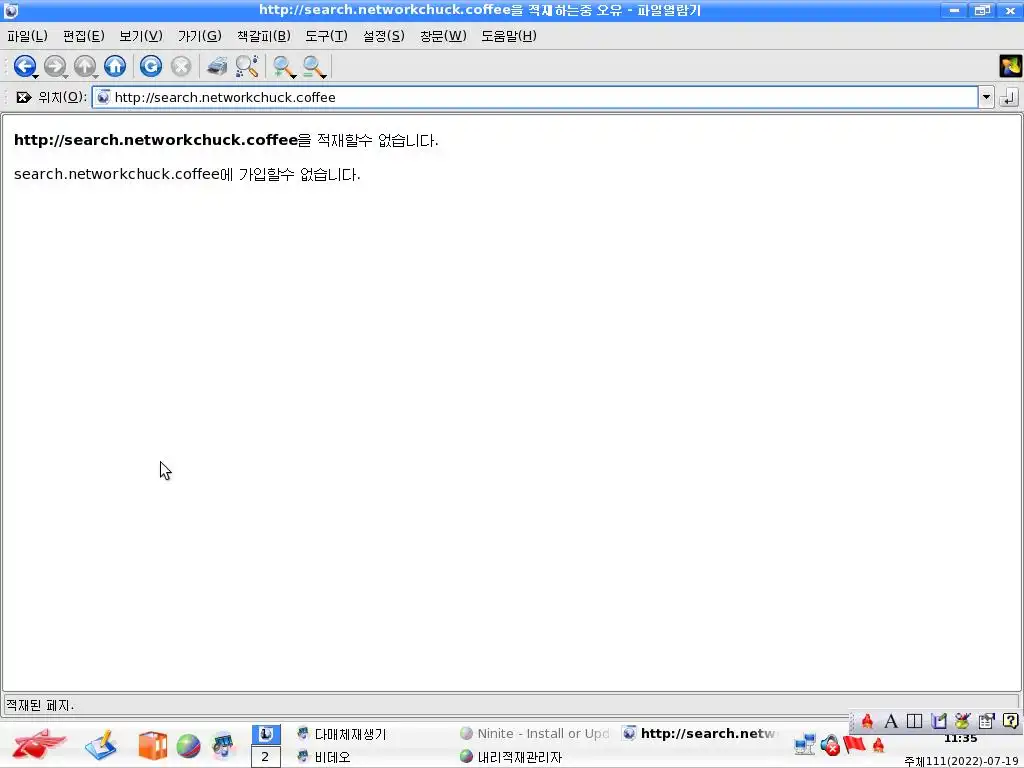Screen dimensions: 1024x768
Task: Open Find with the magnifier-footprints icon
Action: [x=247, y=66]
